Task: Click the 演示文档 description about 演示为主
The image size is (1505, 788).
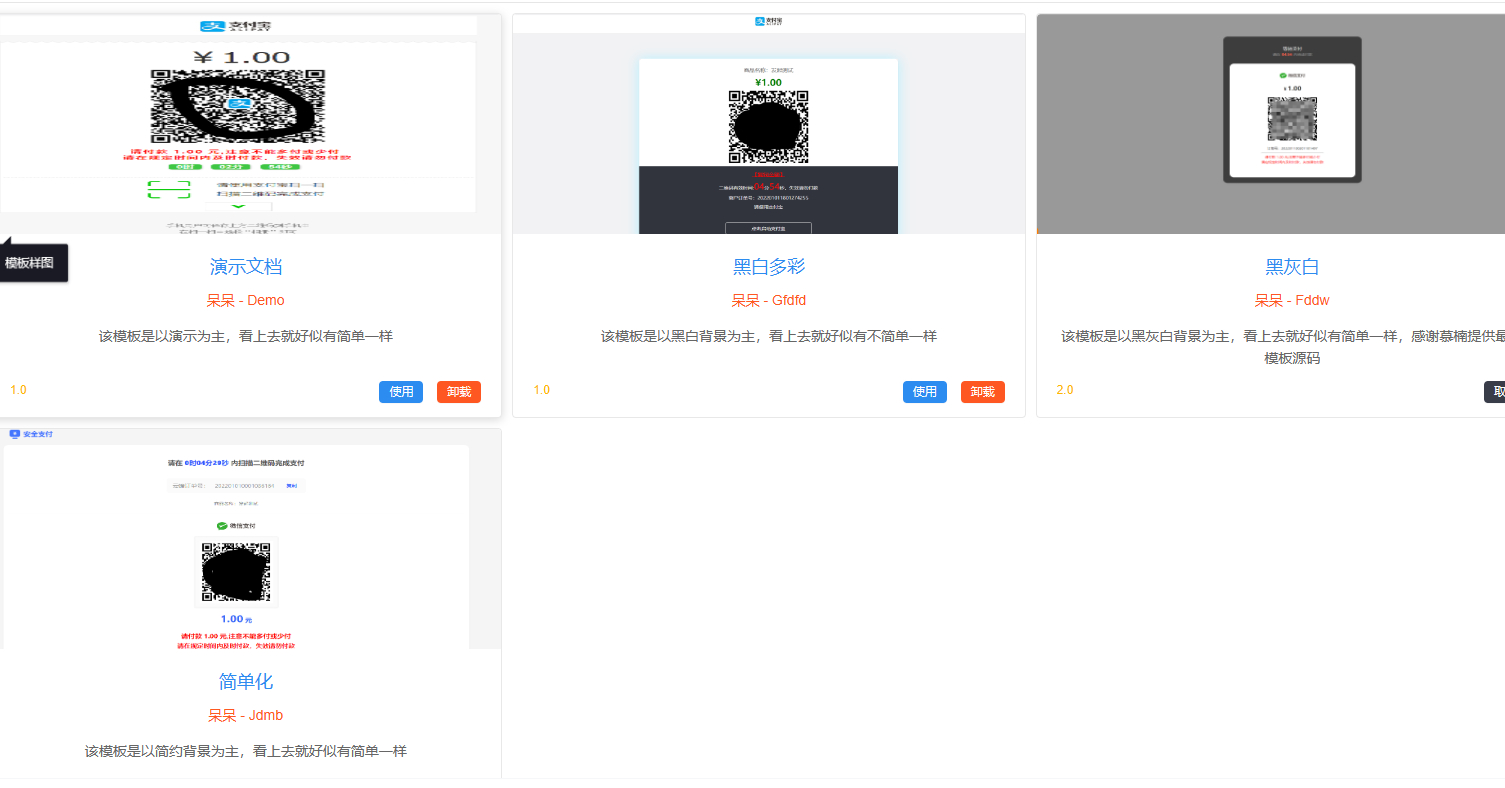Action: click(246, 336)
